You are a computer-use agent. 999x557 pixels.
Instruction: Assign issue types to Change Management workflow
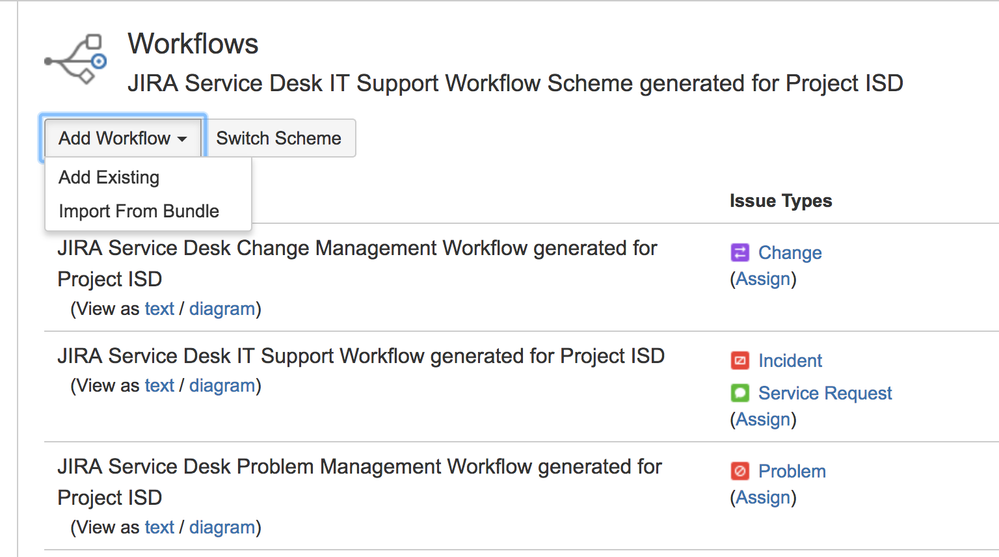[x=763, y=279]
